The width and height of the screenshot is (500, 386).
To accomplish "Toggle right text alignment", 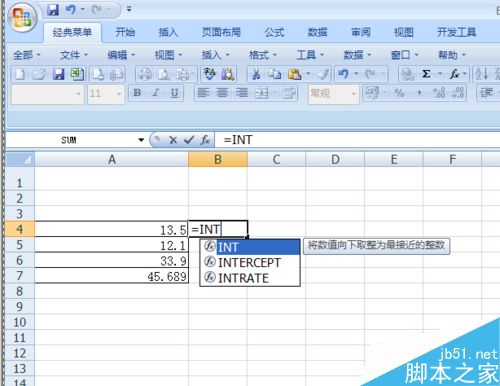I will click(242, 93).
